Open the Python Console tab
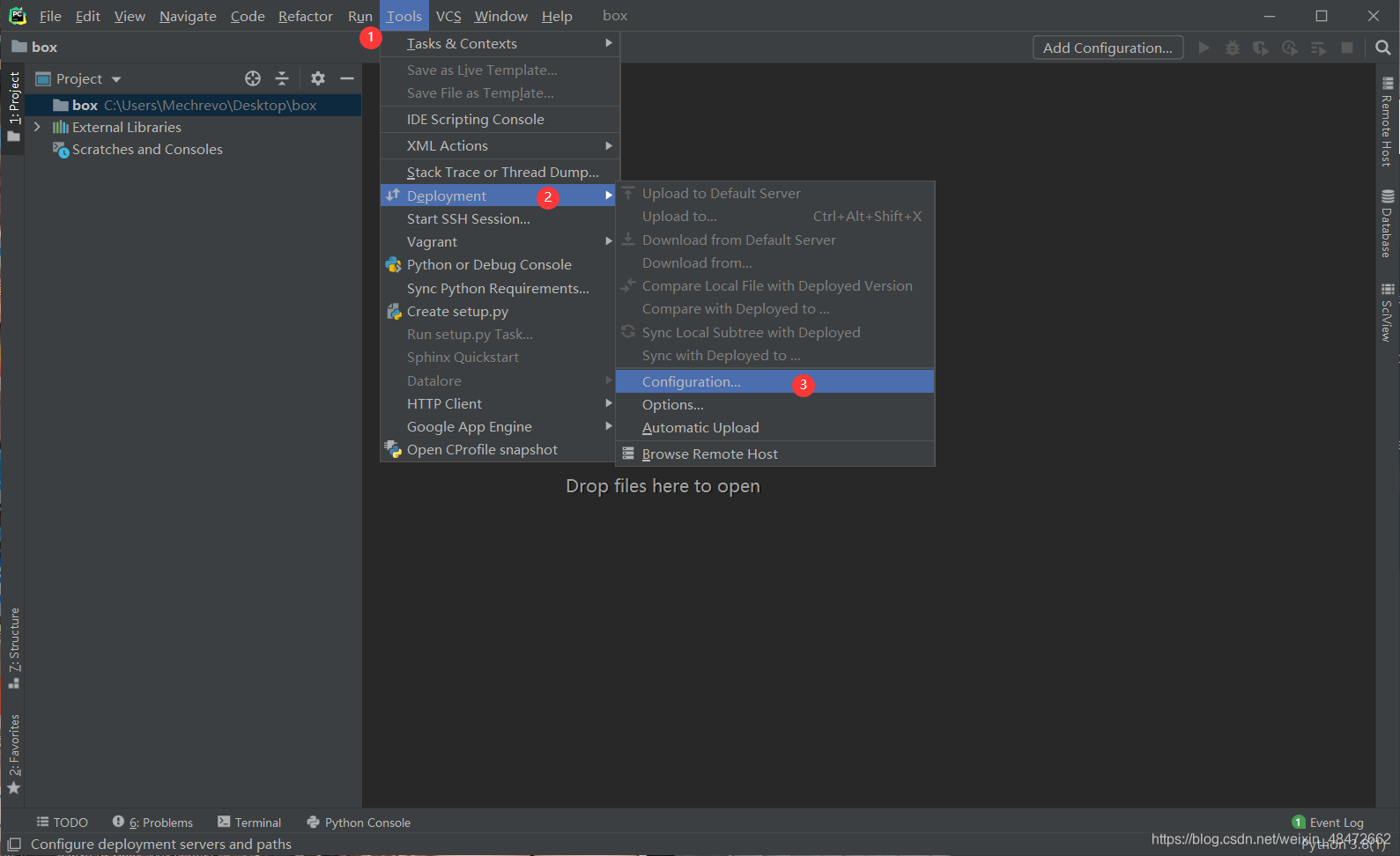The height and width of the screenshot is (856, 1400). coord(359,823)
